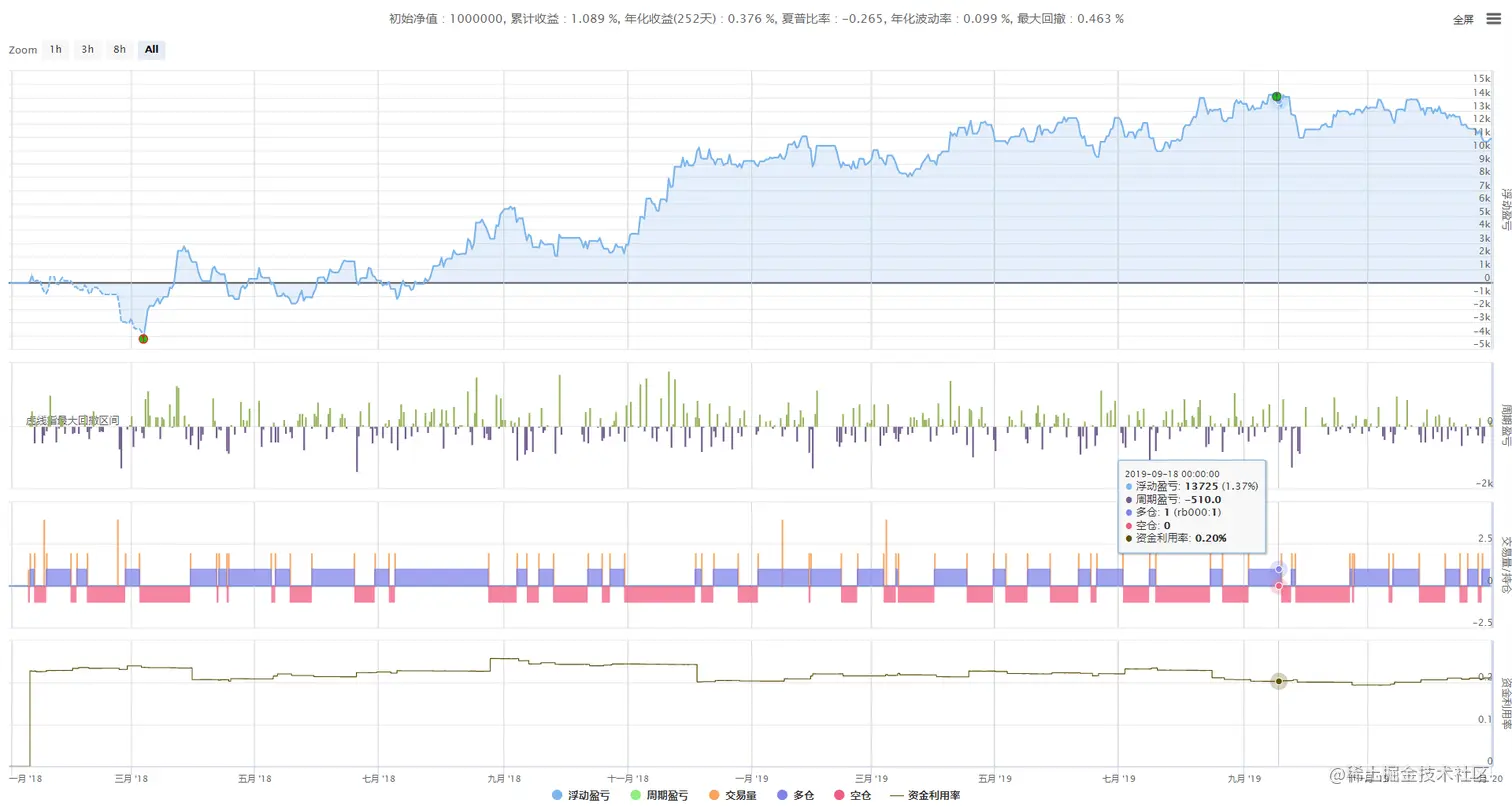Click the -2.5 label on the position axis

pos(1481,623)
